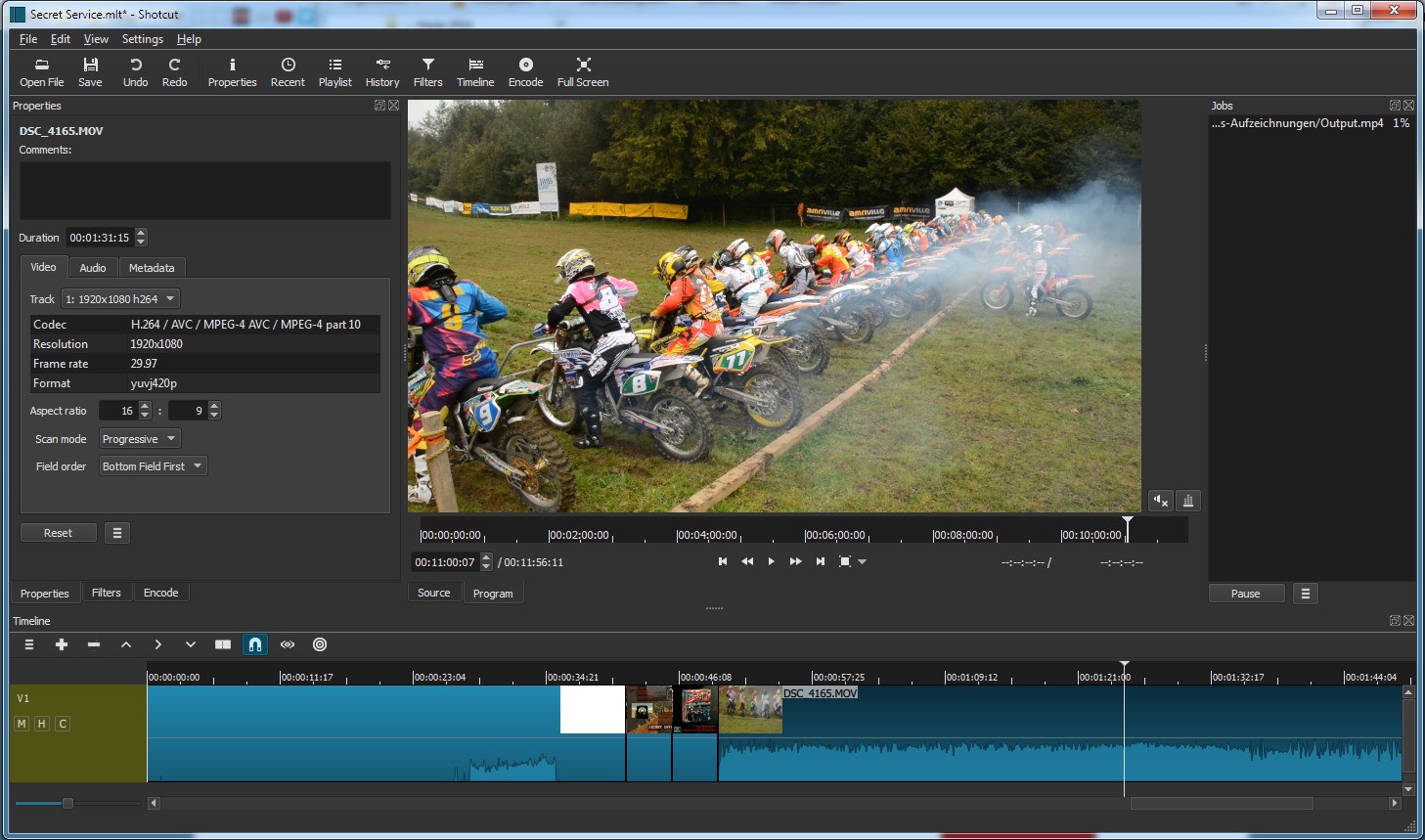Append a clip with the plus icon
The width and height of the screenshot is (1425, 840).
(62, 644)
